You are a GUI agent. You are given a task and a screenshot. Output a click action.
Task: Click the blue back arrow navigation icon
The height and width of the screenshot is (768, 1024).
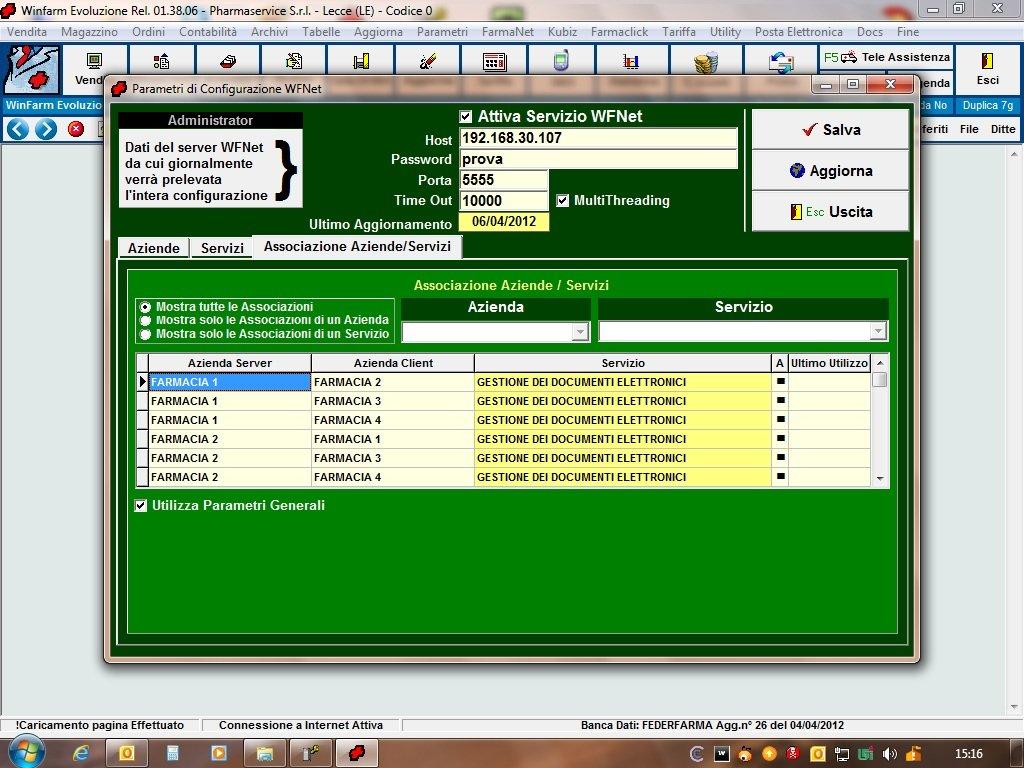point(17,129)
